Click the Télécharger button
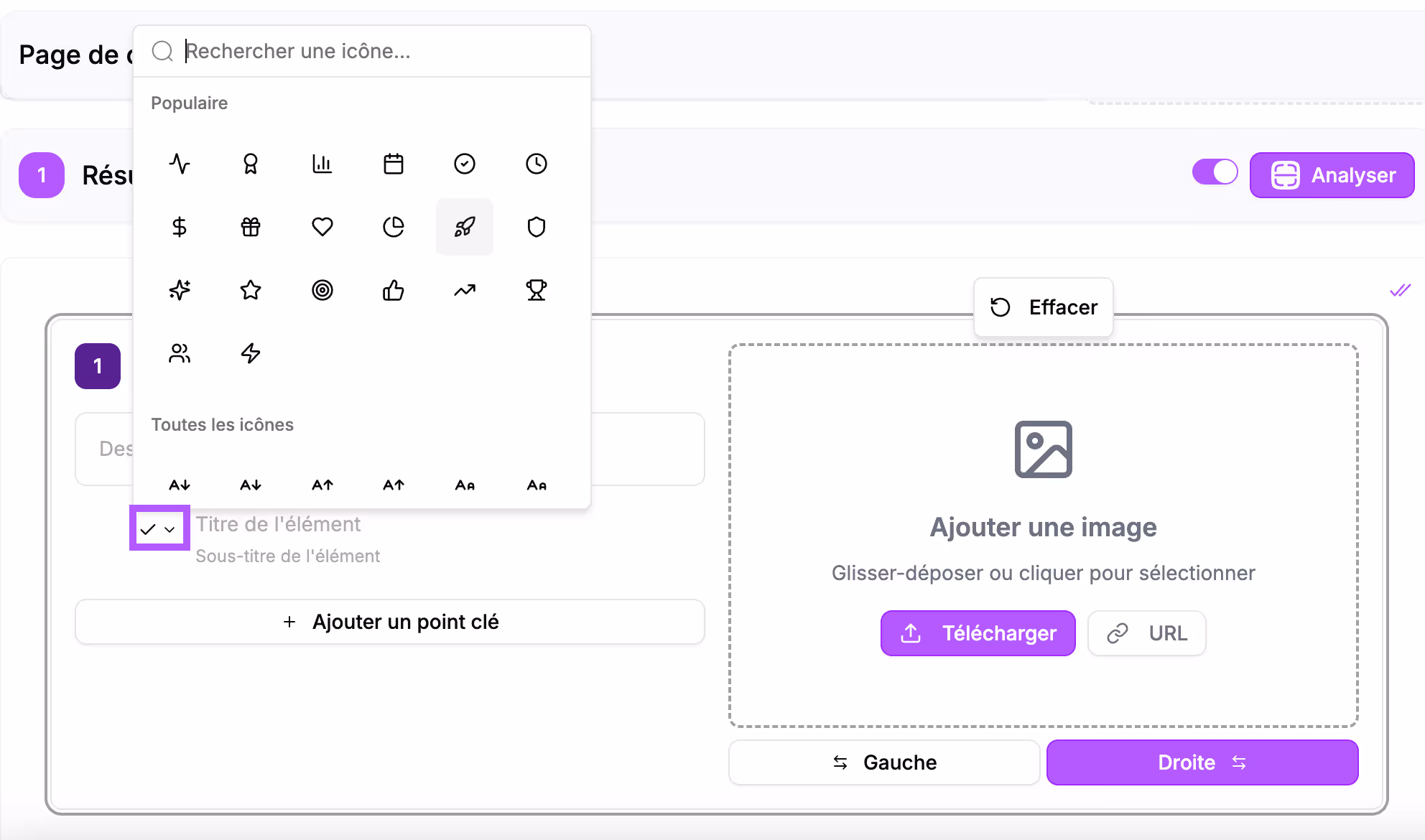Viewport: 1425px width, 840px height. point(978,633)
